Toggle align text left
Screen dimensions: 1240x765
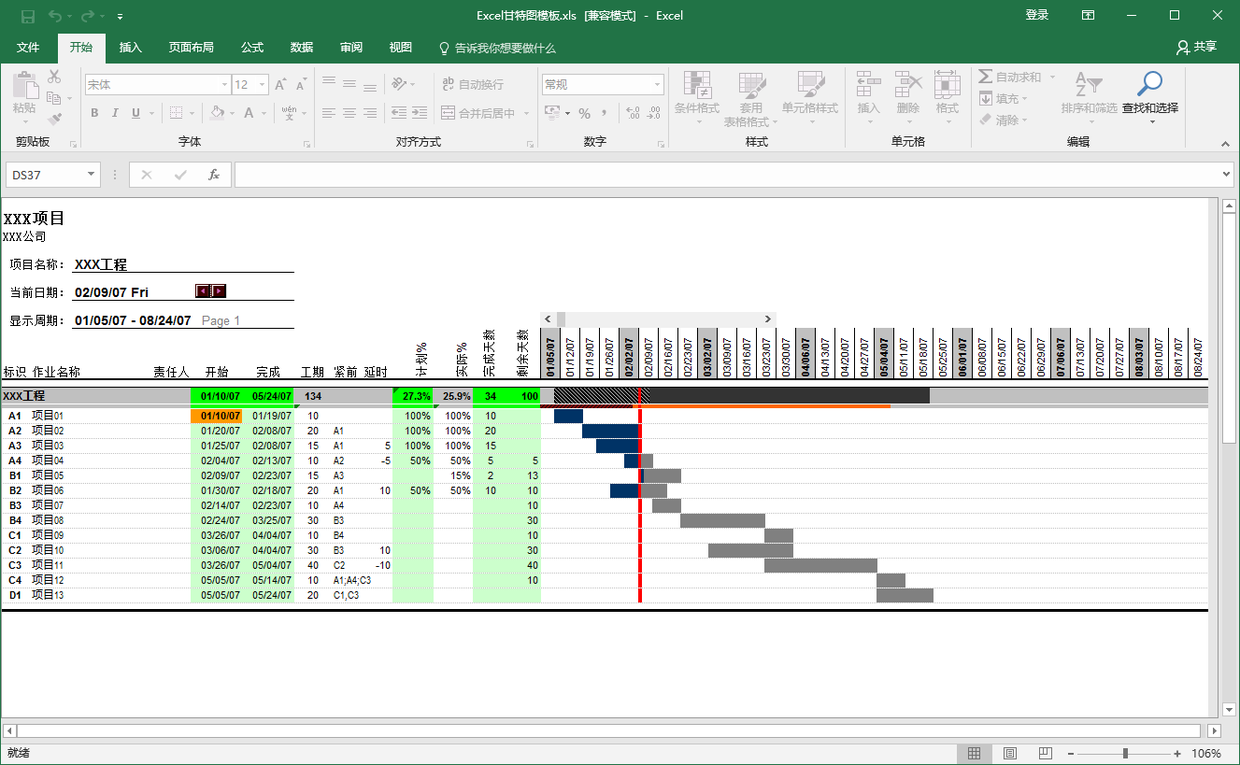tap(329, 113)
